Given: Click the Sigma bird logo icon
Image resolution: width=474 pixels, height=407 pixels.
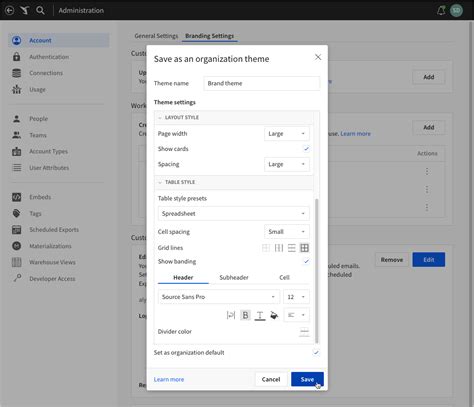Looking at the screenshot, I should click(x=25, y=10).
